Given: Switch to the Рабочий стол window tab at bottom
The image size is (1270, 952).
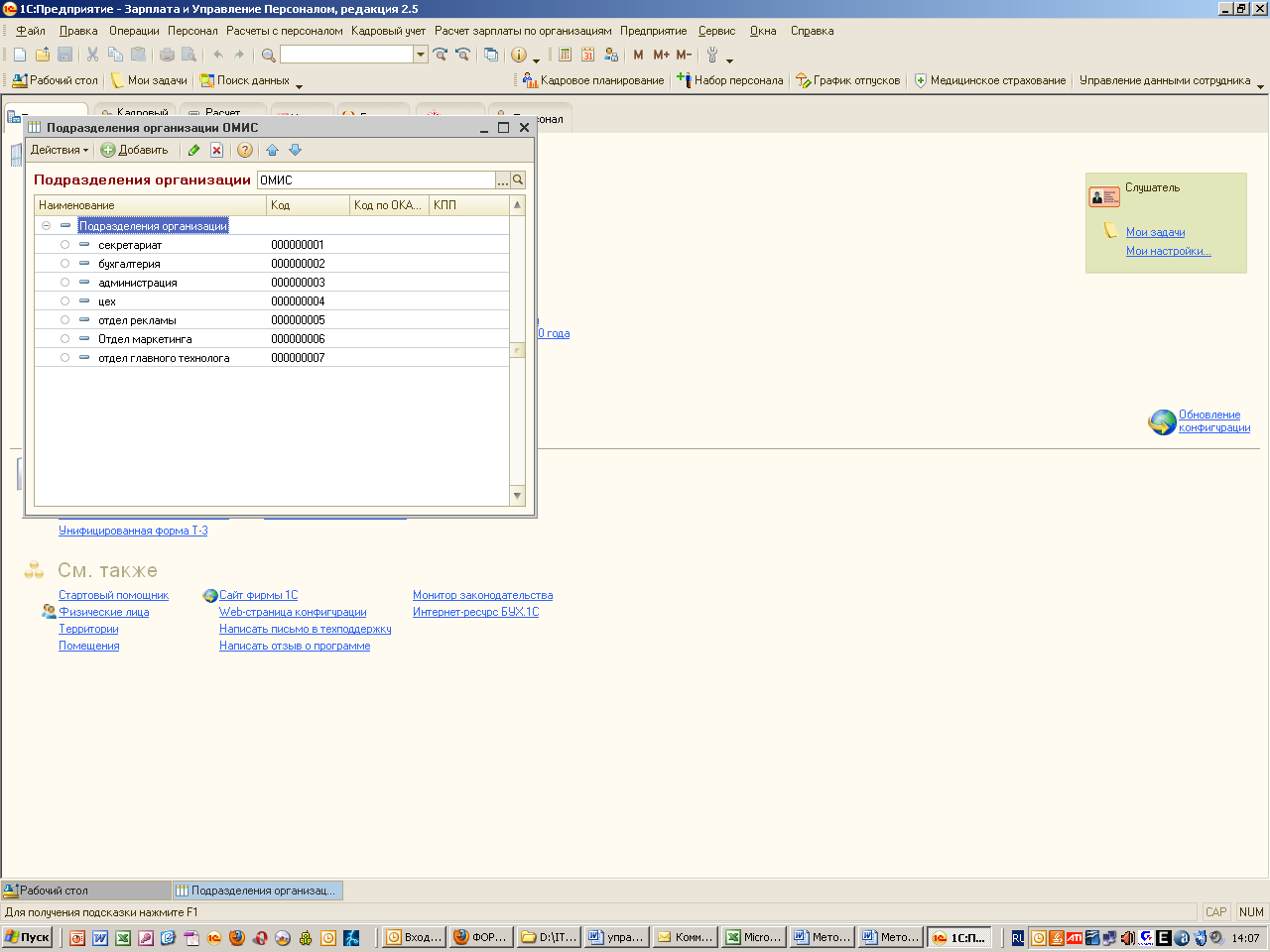Looking at the screenshot, I should point(85,891).
